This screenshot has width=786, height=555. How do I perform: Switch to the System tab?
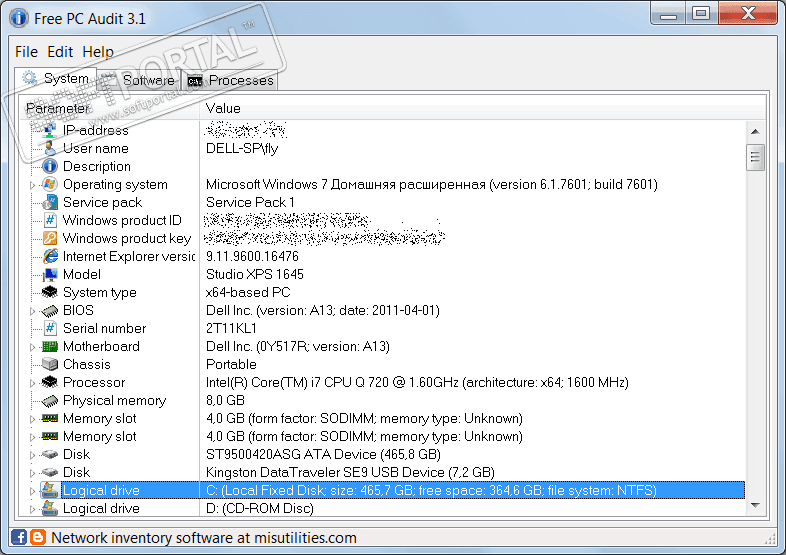(x=56, y=79)
